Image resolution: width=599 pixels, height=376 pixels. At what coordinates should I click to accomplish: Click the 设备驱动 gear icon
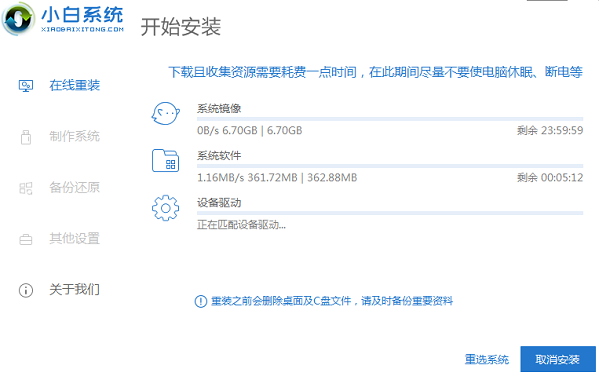point(165,208)
